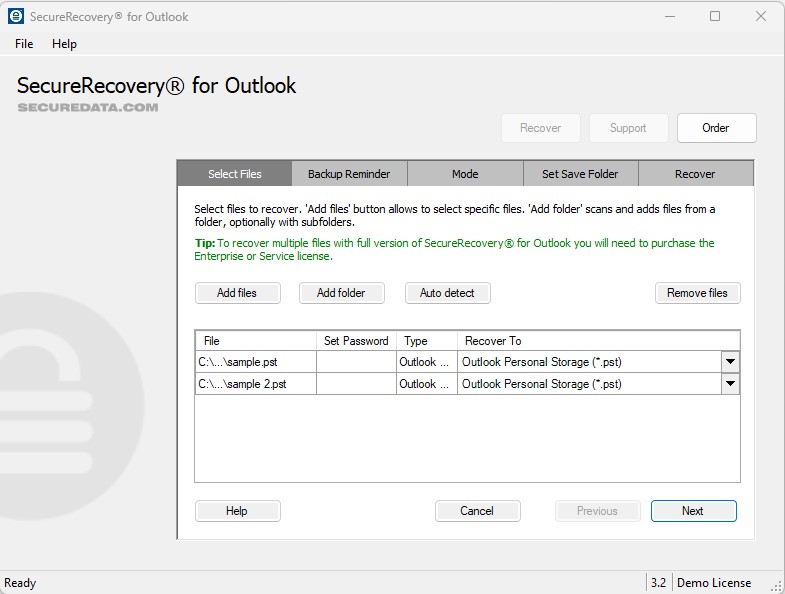Click the SecureRecovery app icon in title bar
785x594 pixels.
15,16
